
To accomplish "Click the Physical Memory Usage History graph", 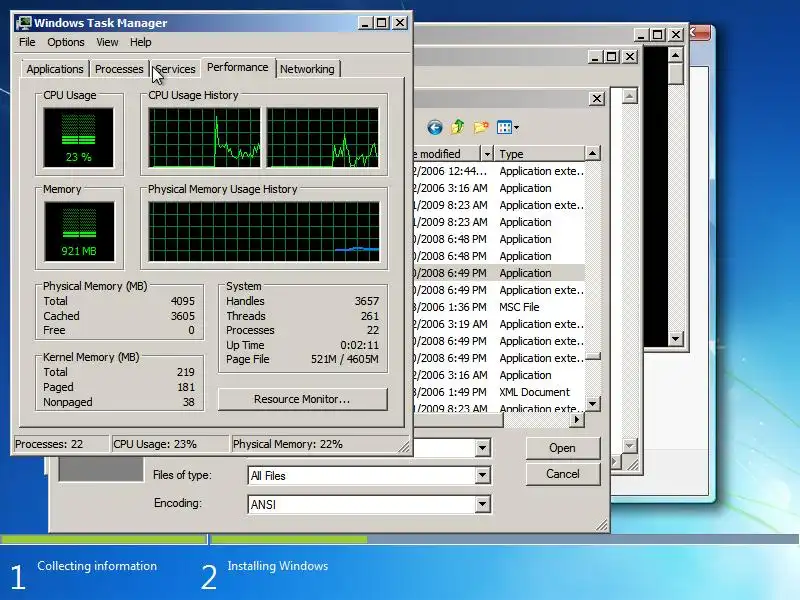I will click(x=264, y=231).
